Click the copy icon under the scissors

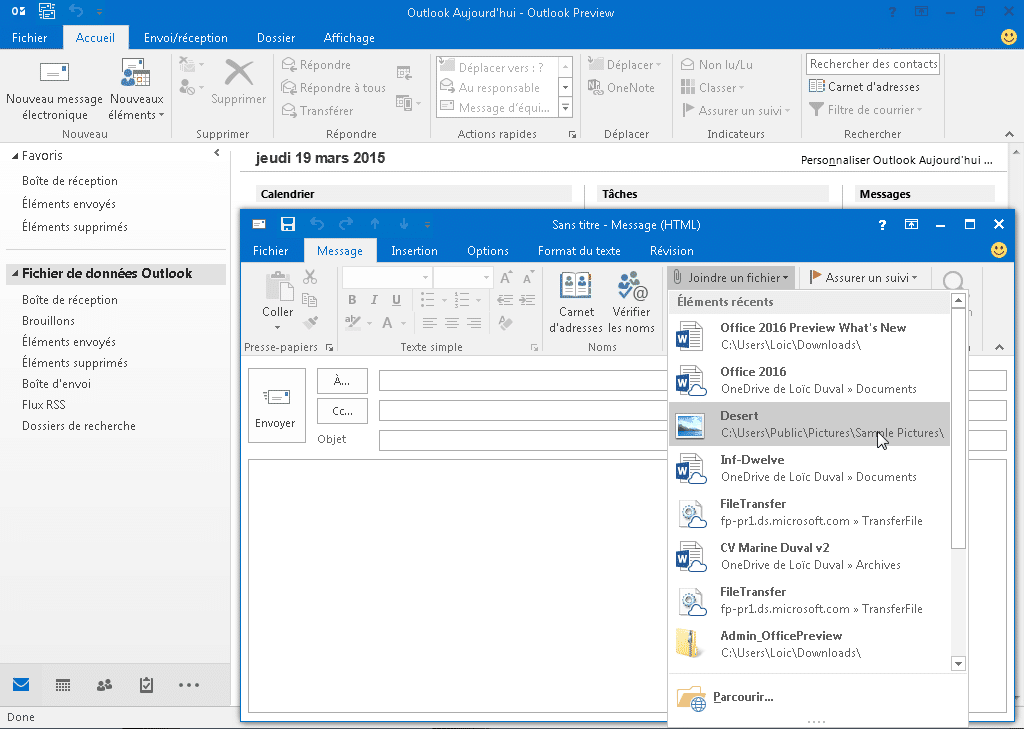pyautogui.click(x=310, y=300)
